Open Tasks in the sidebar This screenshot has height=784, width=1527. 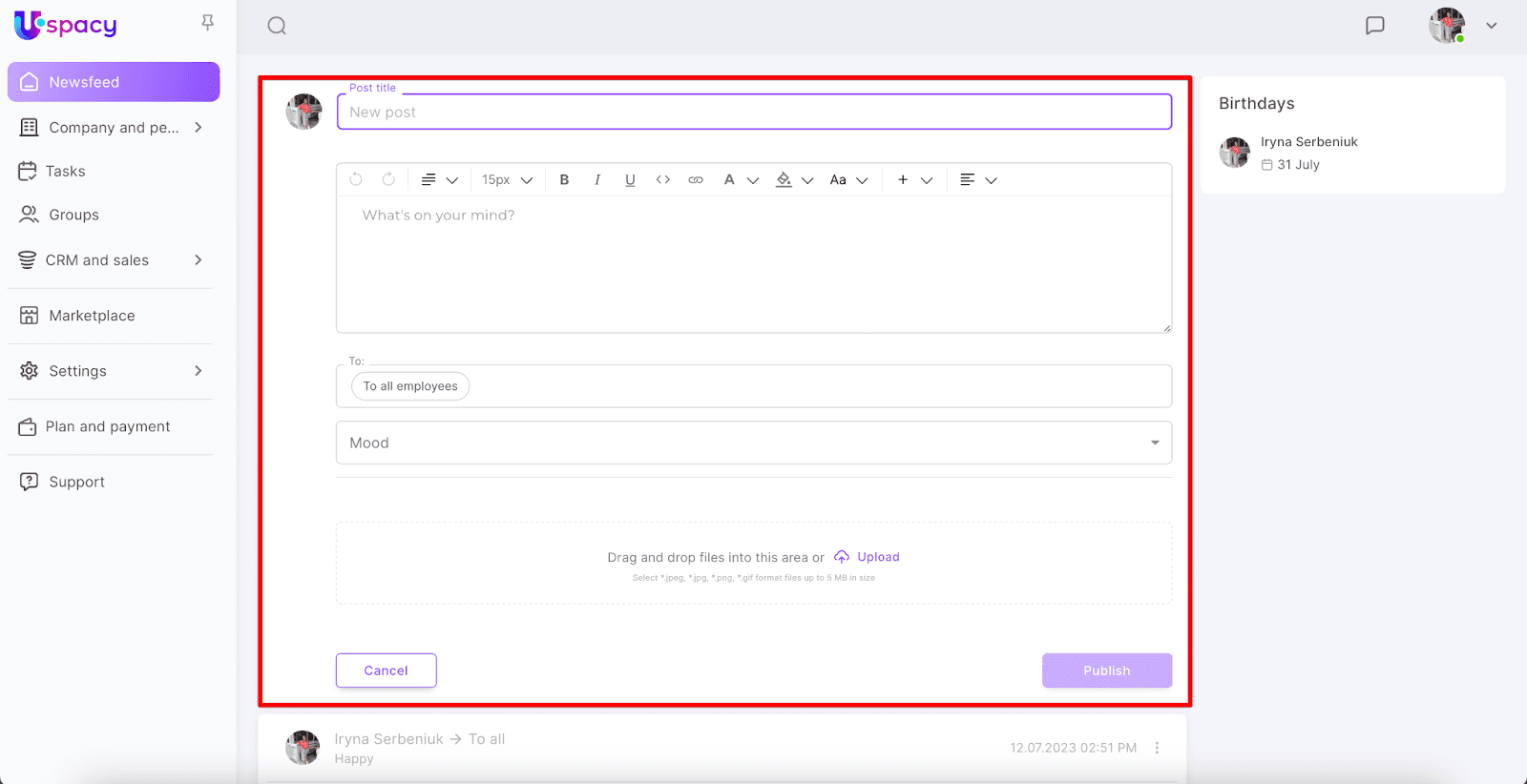(x=66, y=171)
